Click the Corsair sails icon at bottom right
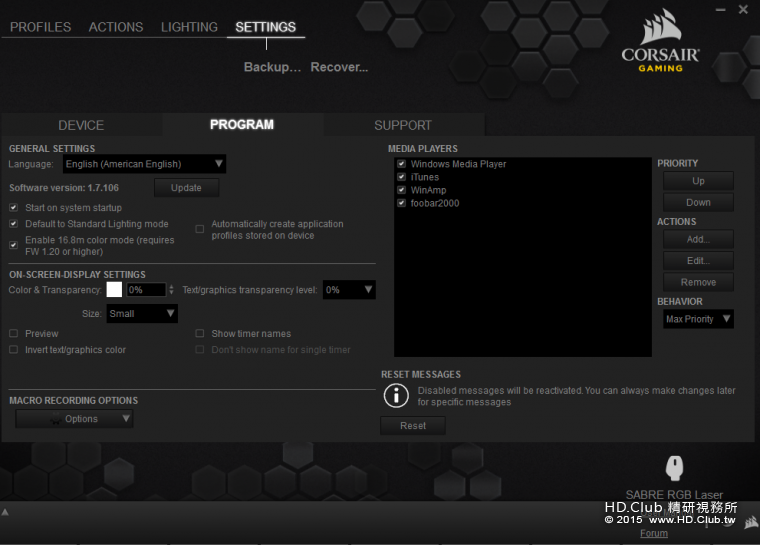Screen dimensions: 760x545 click(751, 523)
